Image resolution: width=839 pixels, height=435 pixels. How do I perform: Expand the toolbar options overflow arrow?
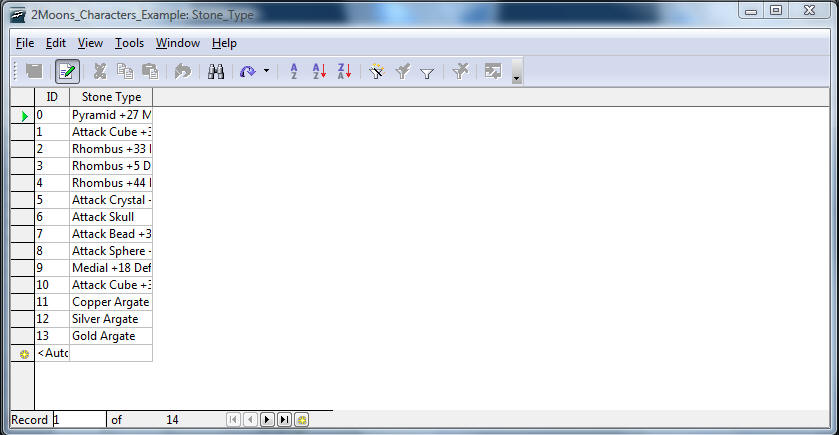tap(516, 76)
